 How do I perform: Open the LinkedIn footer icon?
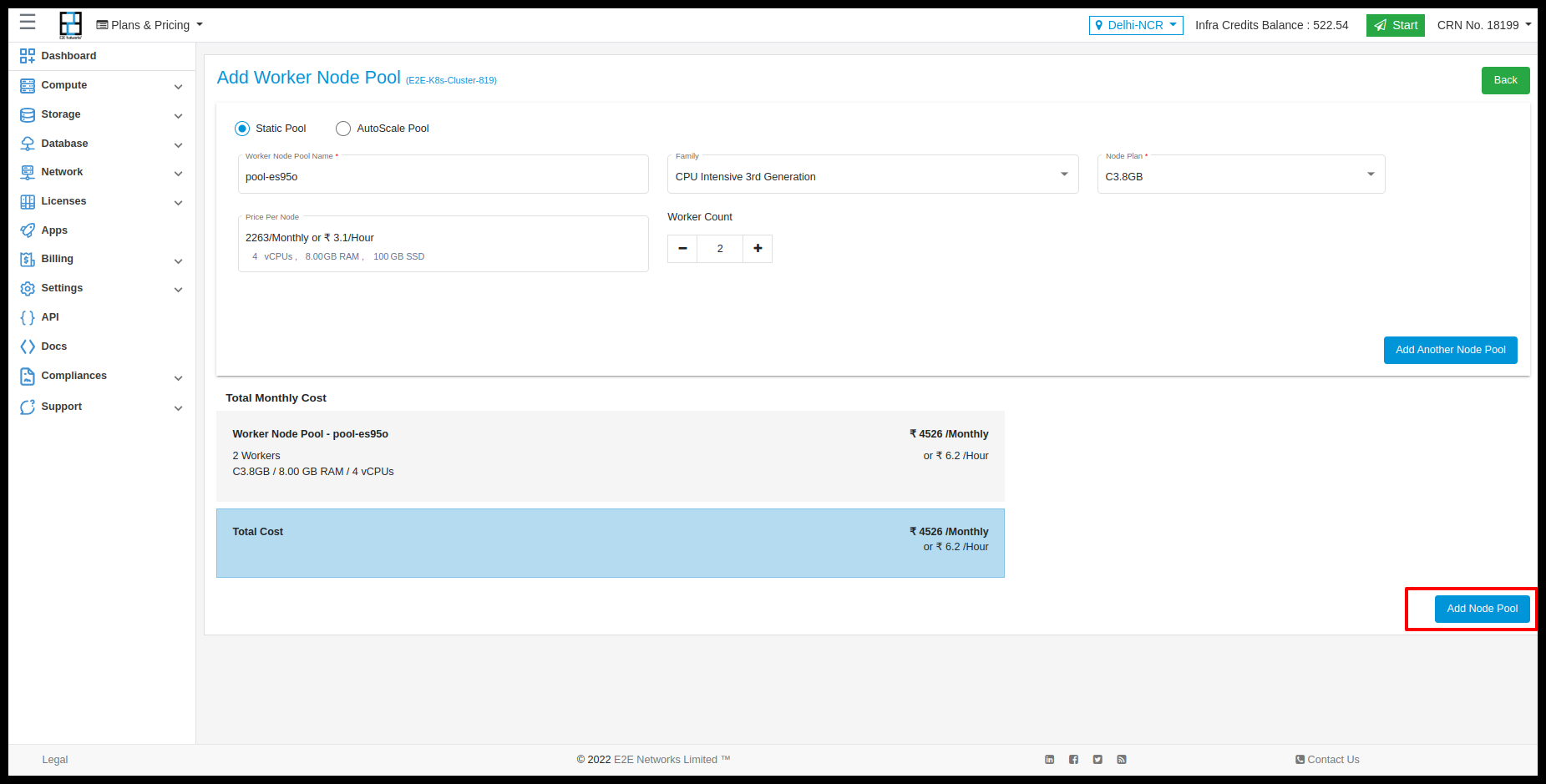coord(1050,760)
